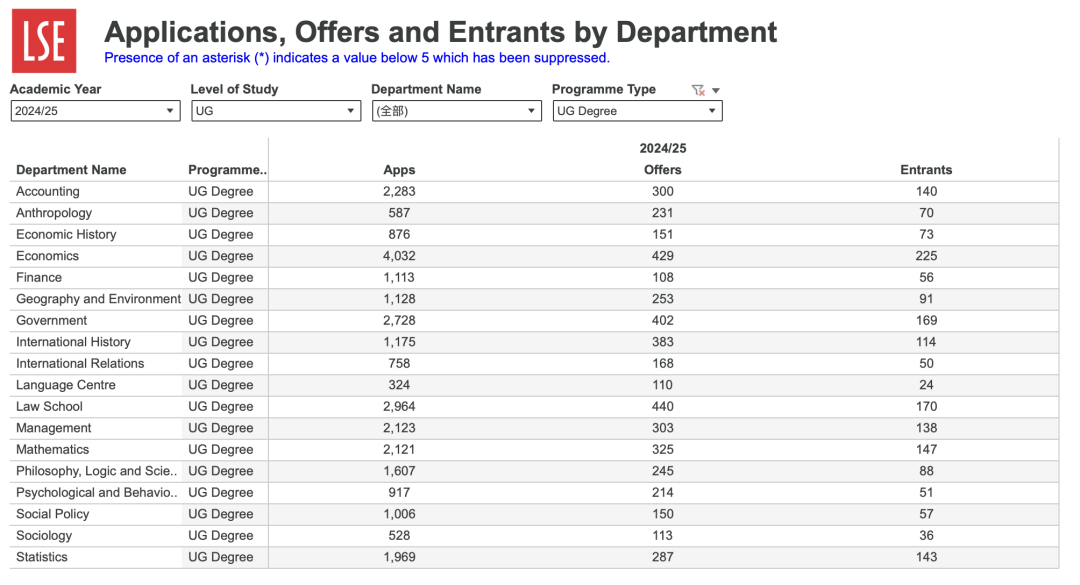Select the Psychological and Behavio.. row label
The width and height of the screenshot is (1080, 585).
(x=96, y=493)
